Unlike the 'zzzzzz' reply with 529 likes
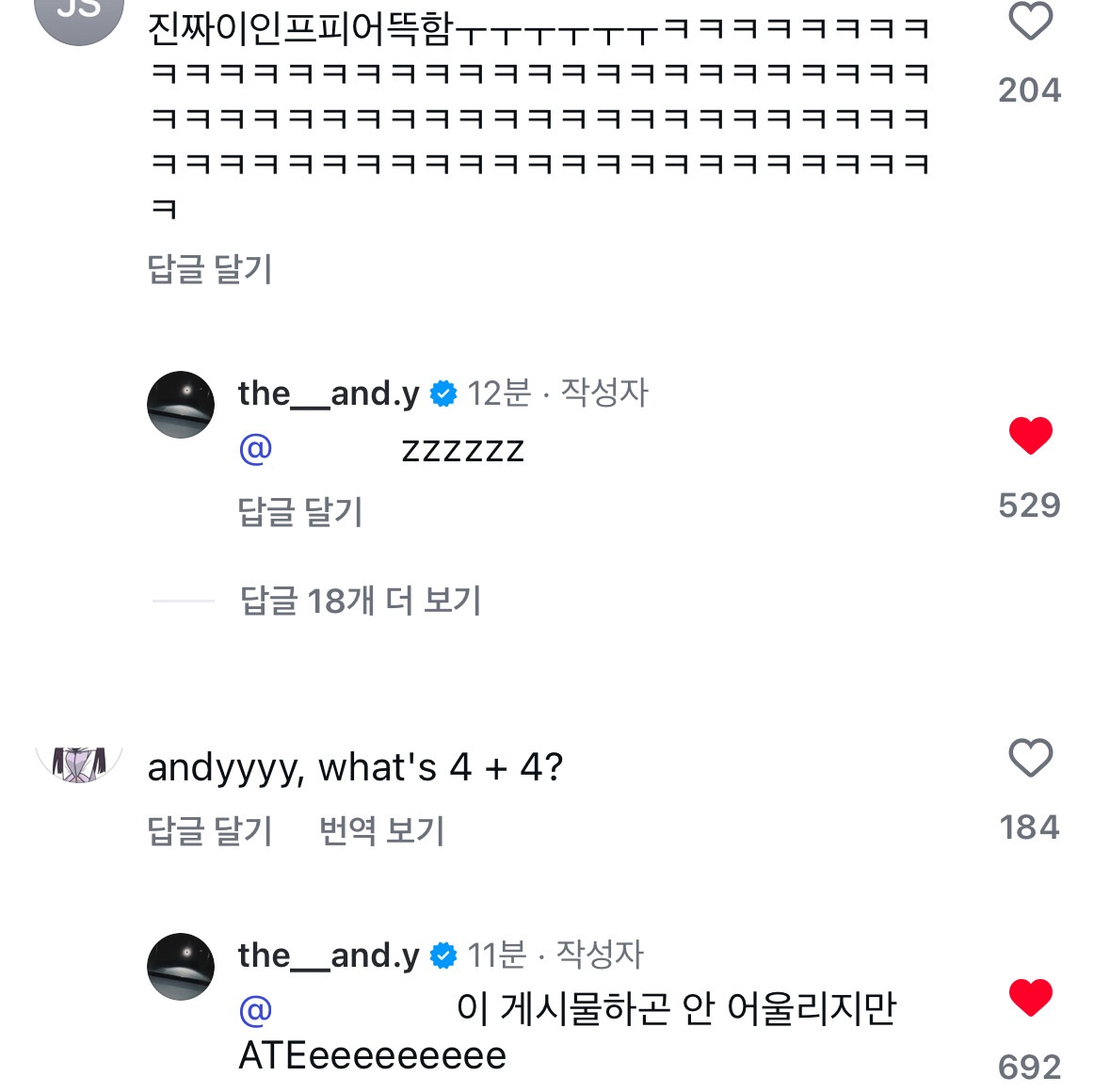The height and width of the screenshot is (1092, 1110). pyautogui.click(x=1030, y=436)
